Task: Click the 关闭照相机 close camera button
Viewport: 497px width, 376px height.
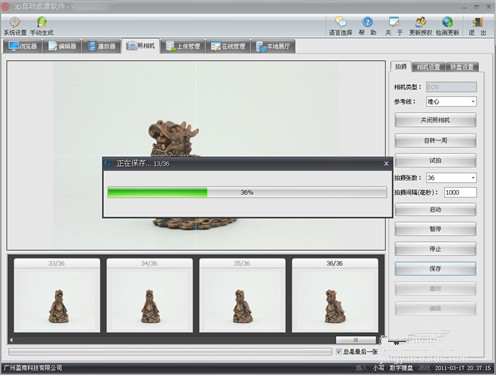Action: coord(435,120)
